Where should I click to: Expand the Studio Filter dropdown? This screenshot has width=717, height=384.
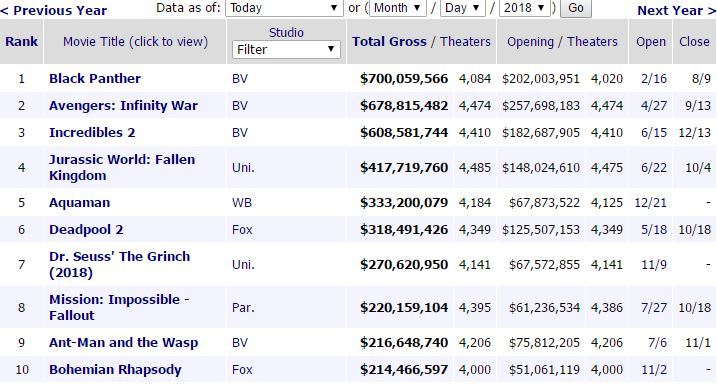pos(286,49)
